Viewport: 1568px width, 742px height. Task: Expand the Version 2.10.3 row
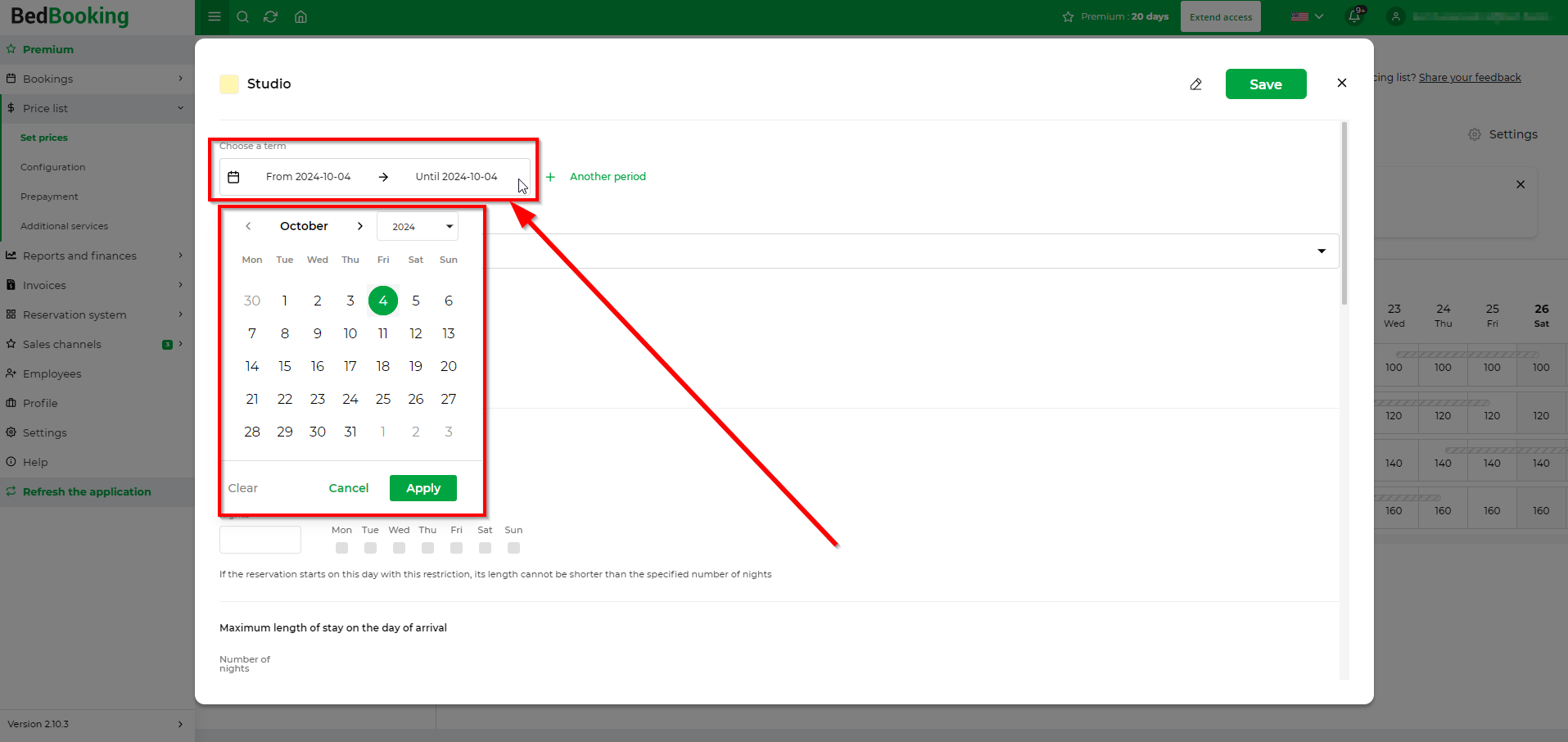pyautogui.click(x=97, y=724)
